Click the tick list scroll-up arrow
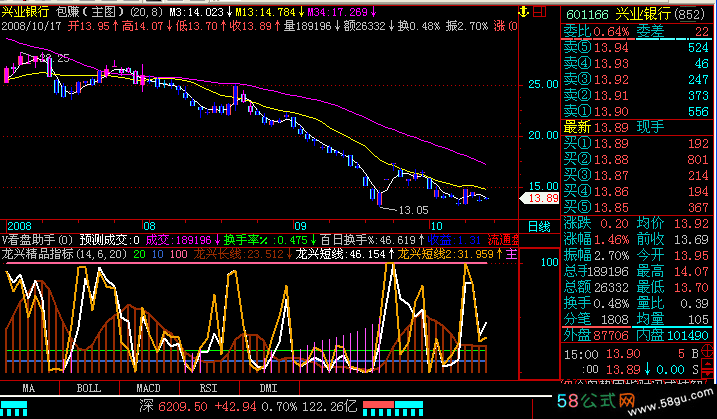Screen dimensions: 717x419 point(708,363)
